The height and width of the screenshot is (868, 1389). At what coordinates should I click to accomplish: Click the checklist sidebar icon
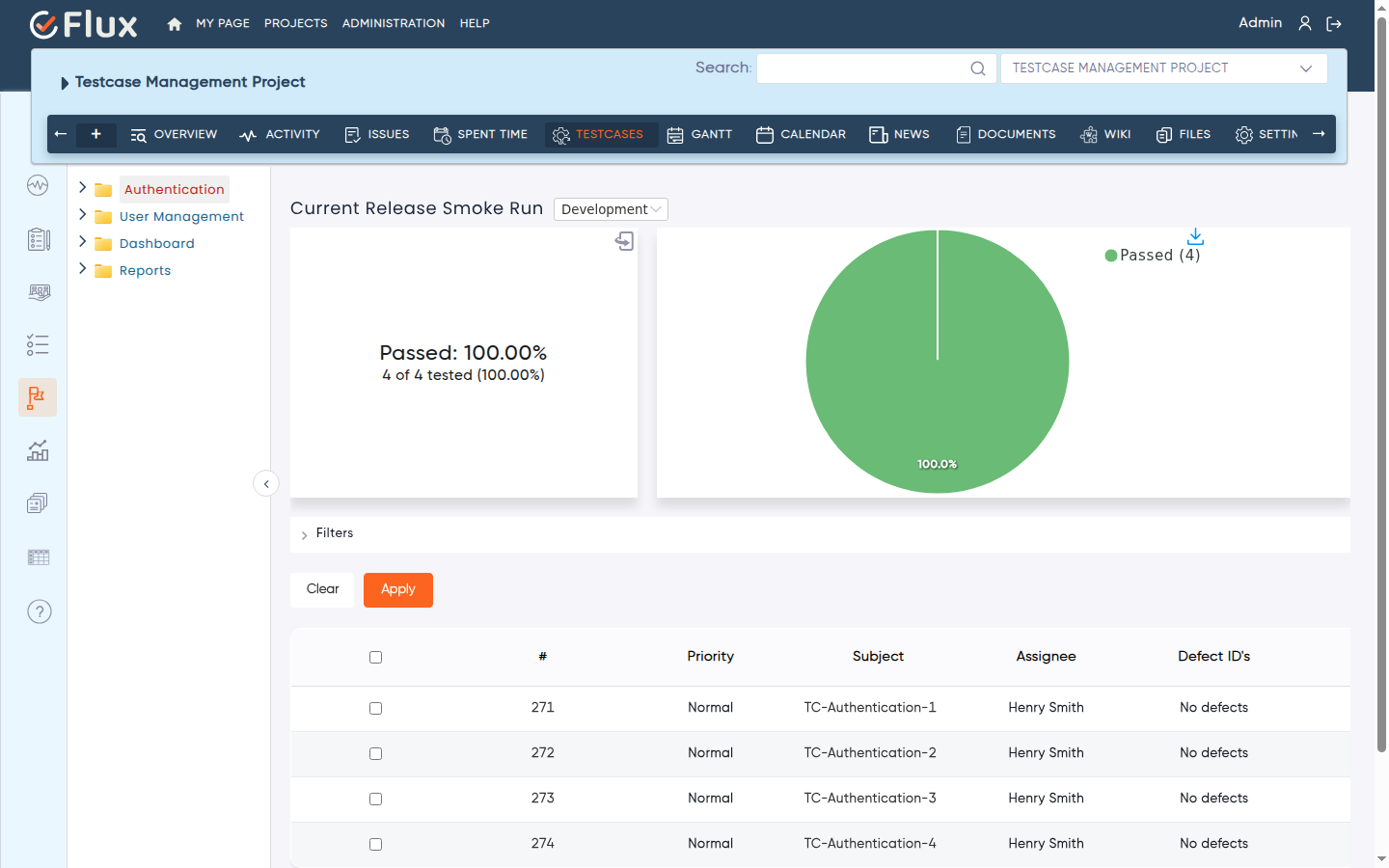[x=38, y=344]
